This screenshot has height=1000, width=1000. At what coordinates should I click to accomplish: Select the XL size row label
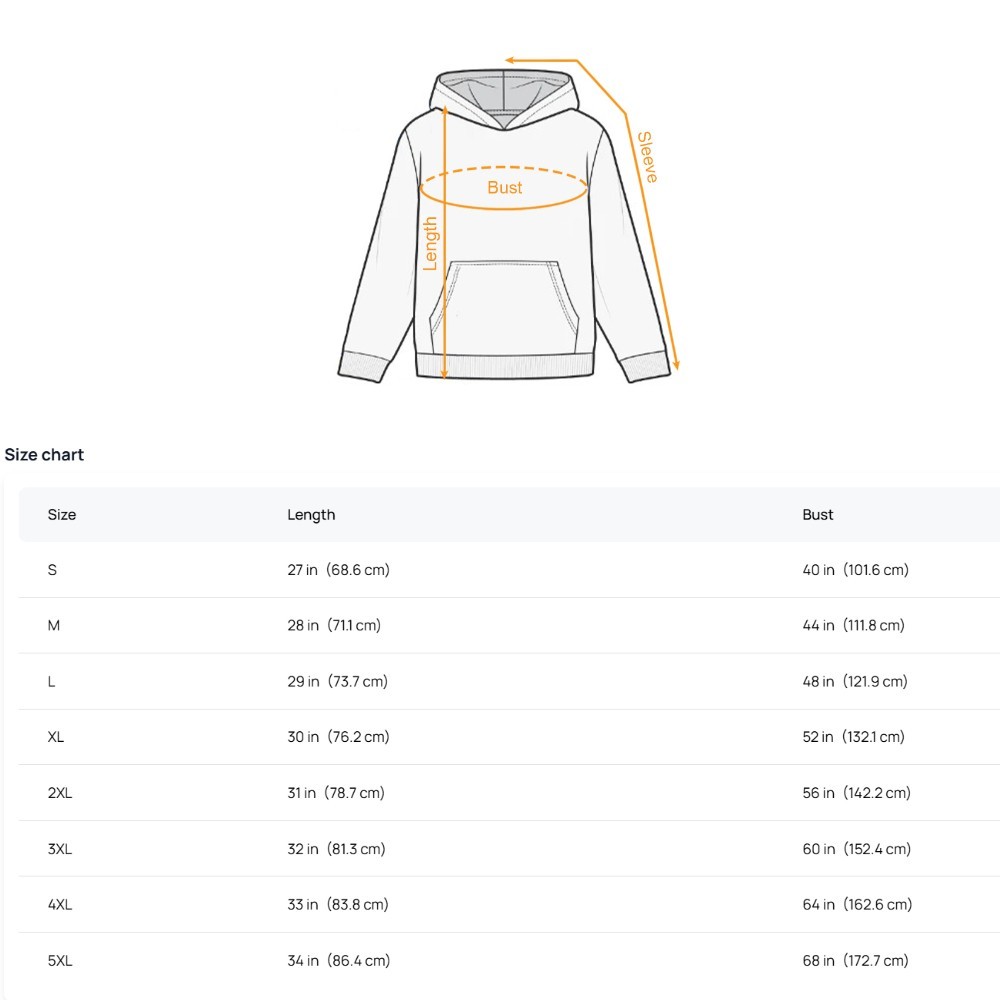point(56,737)
